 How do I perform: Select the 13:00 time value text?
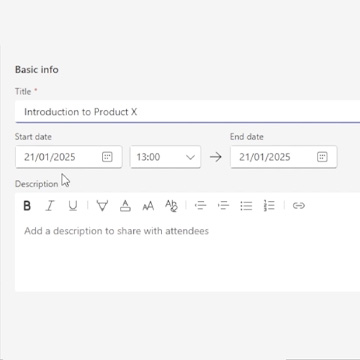click(148, 157)
